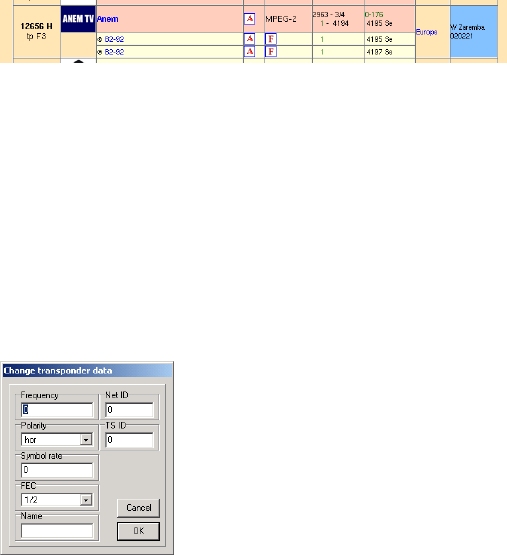Click into the Net ID field
The height and width of the screenshot is (555, 507).
(x=130, y=410)
